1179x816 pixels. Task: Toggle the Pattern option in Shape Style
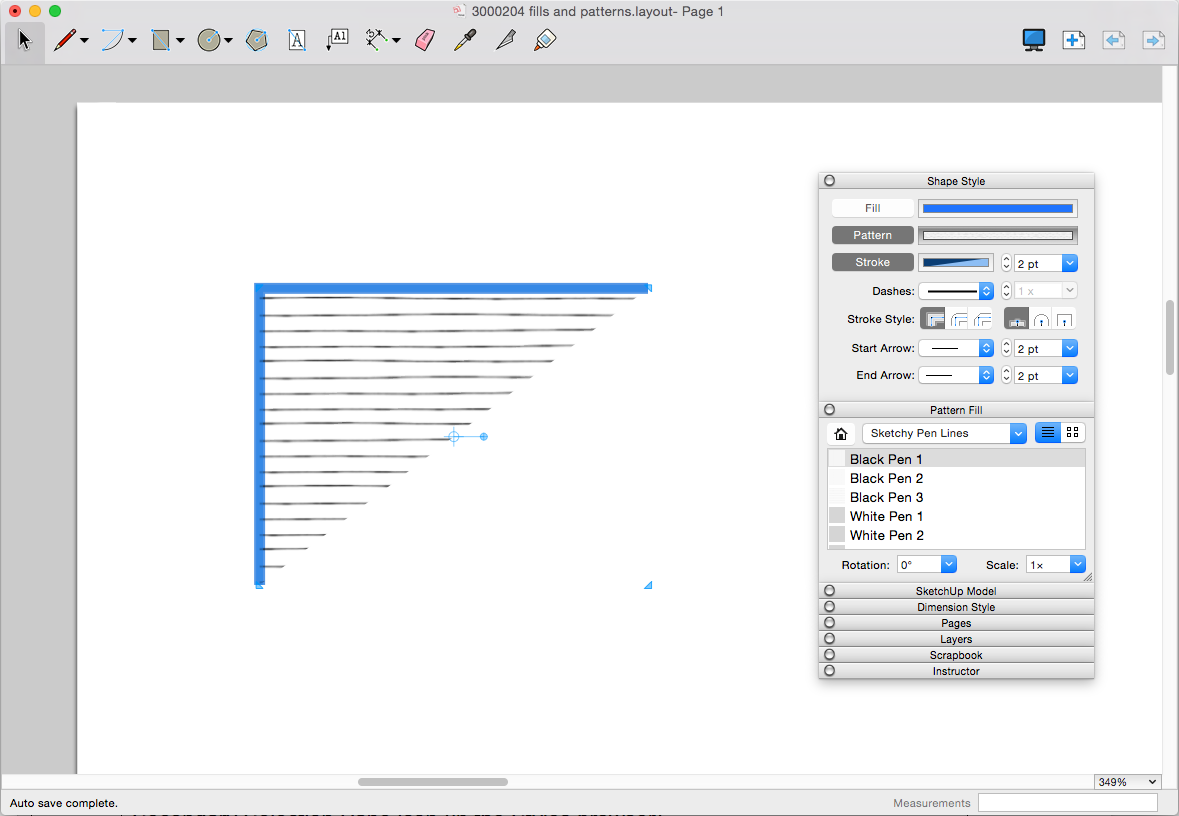(872, 234)
